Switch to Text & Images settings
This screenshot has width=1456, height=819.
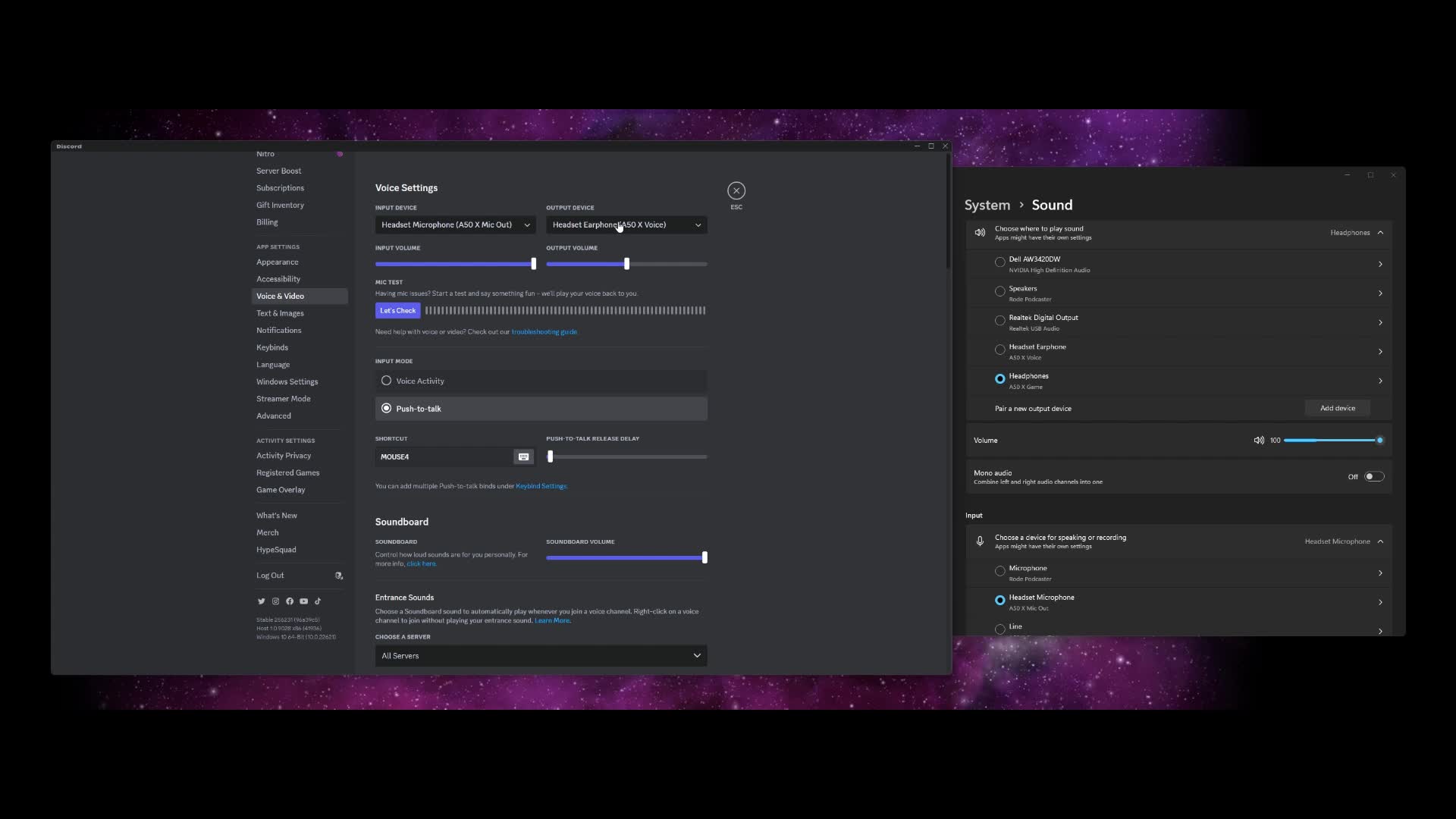pyautogui.click(x=280, y=312)
